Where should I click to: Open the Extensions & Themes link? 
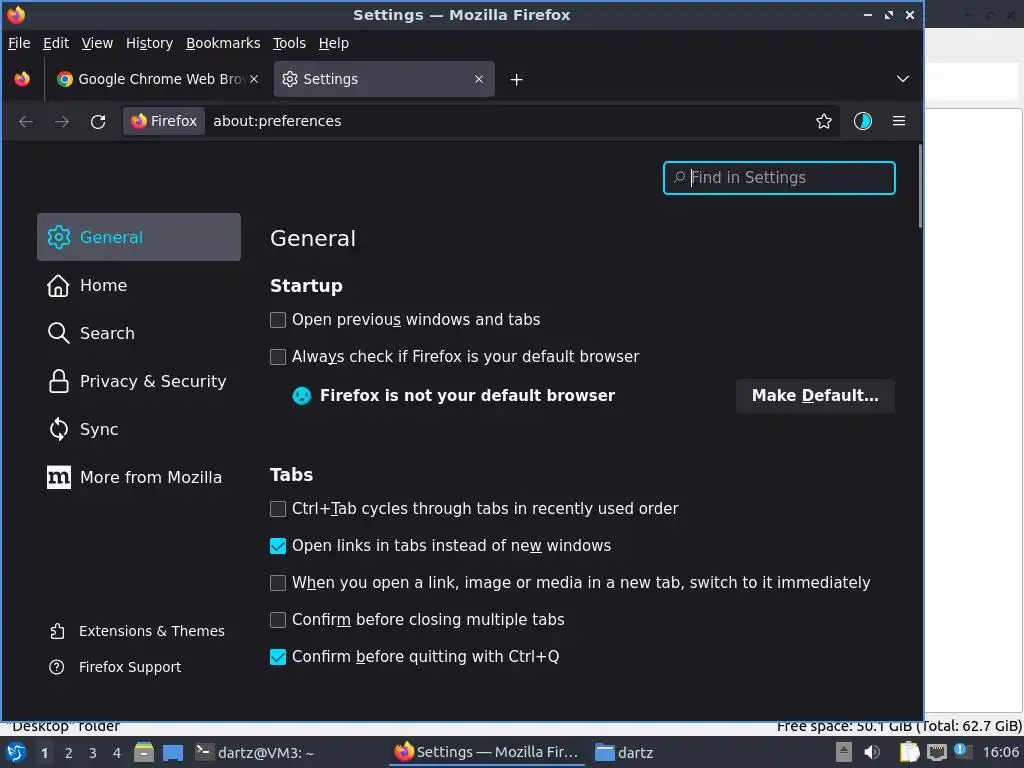(x=152, y=631)
